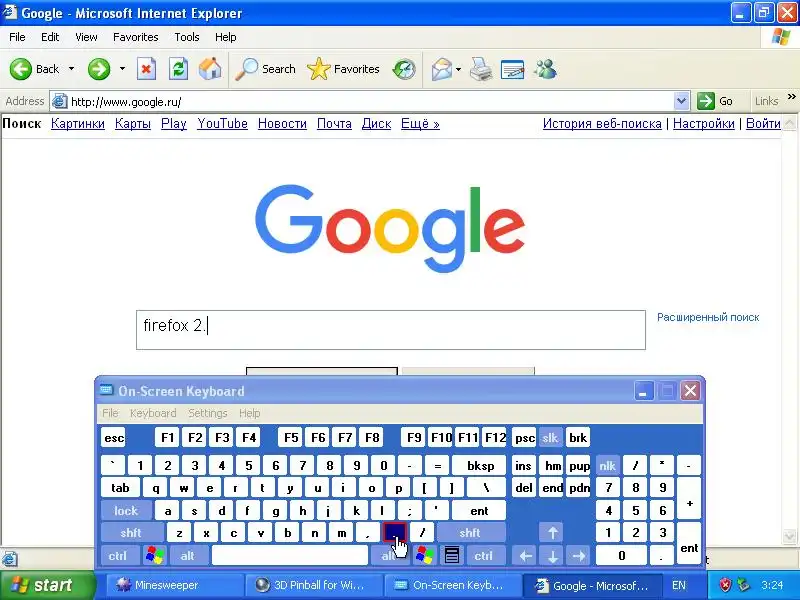
Task: Toggle the left shft key
Action: [x=131, y=533]
